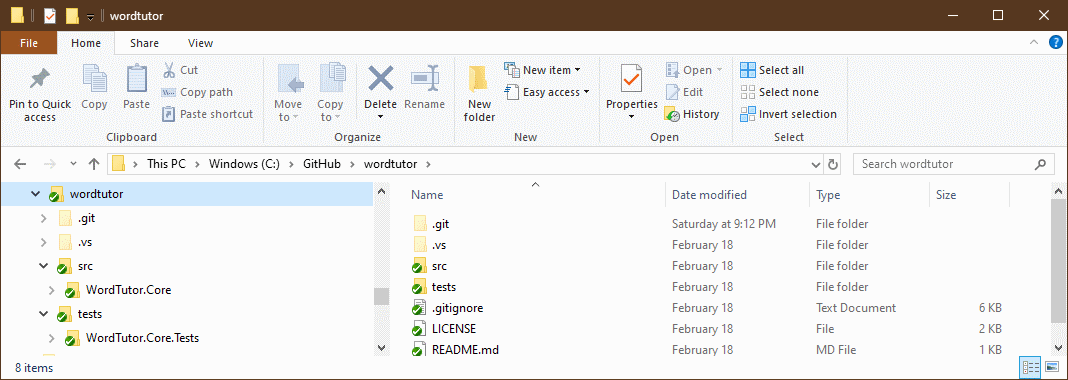
Task: Open Properties from the ribbon
Action: (x=631, y=93)
